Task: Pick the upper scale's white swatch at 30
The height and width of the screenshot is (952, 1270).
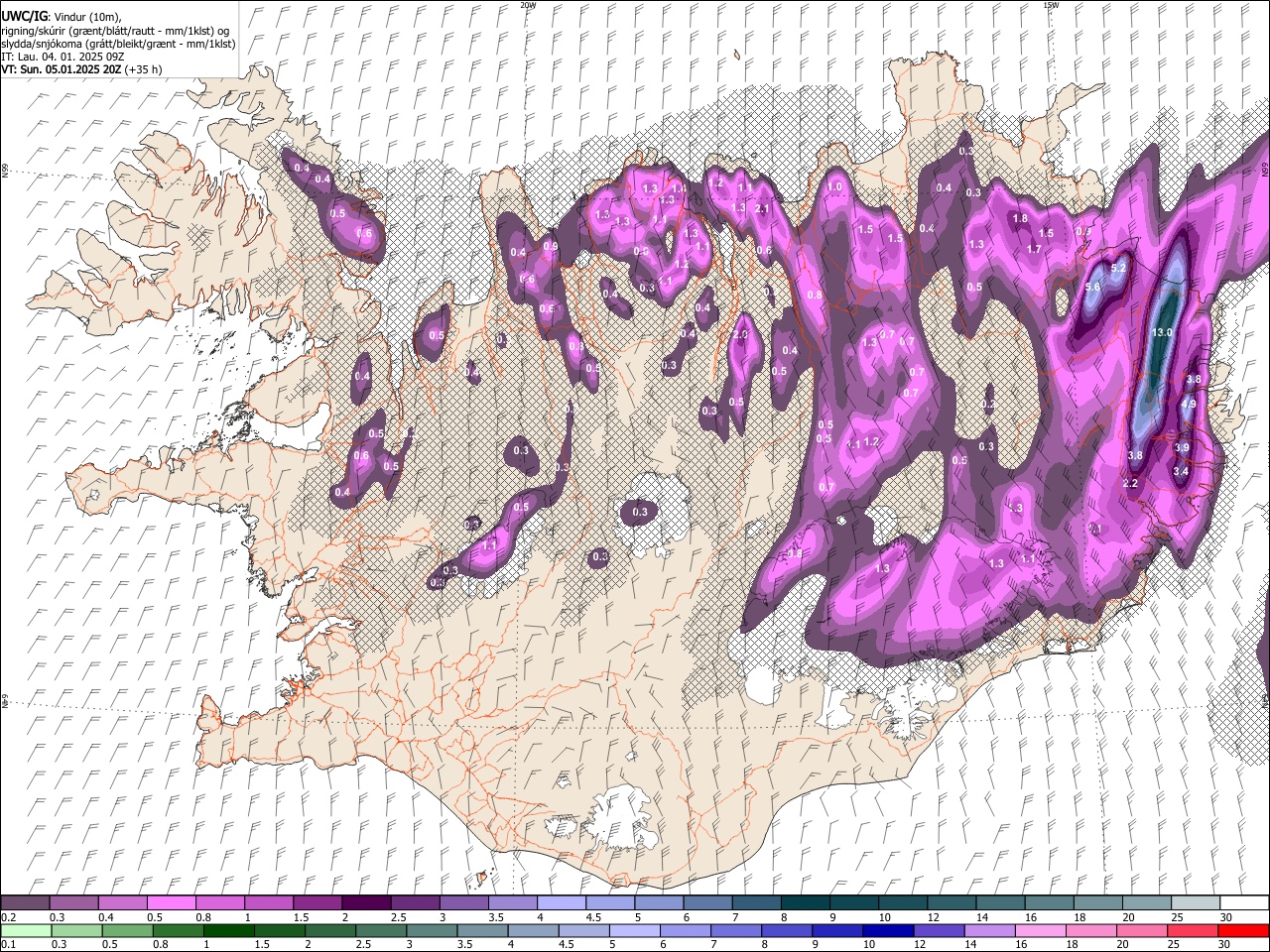Action: (x=1245, y=903)
